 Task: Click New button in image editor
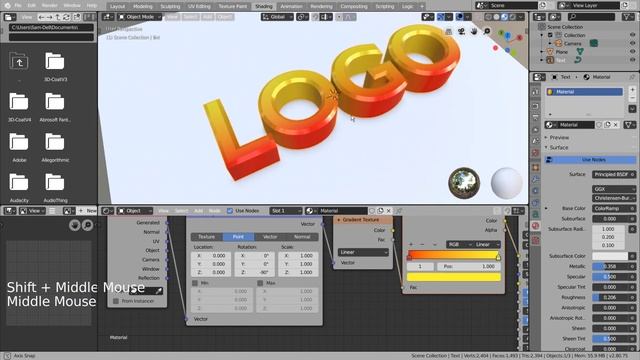[x=87, y=211]
